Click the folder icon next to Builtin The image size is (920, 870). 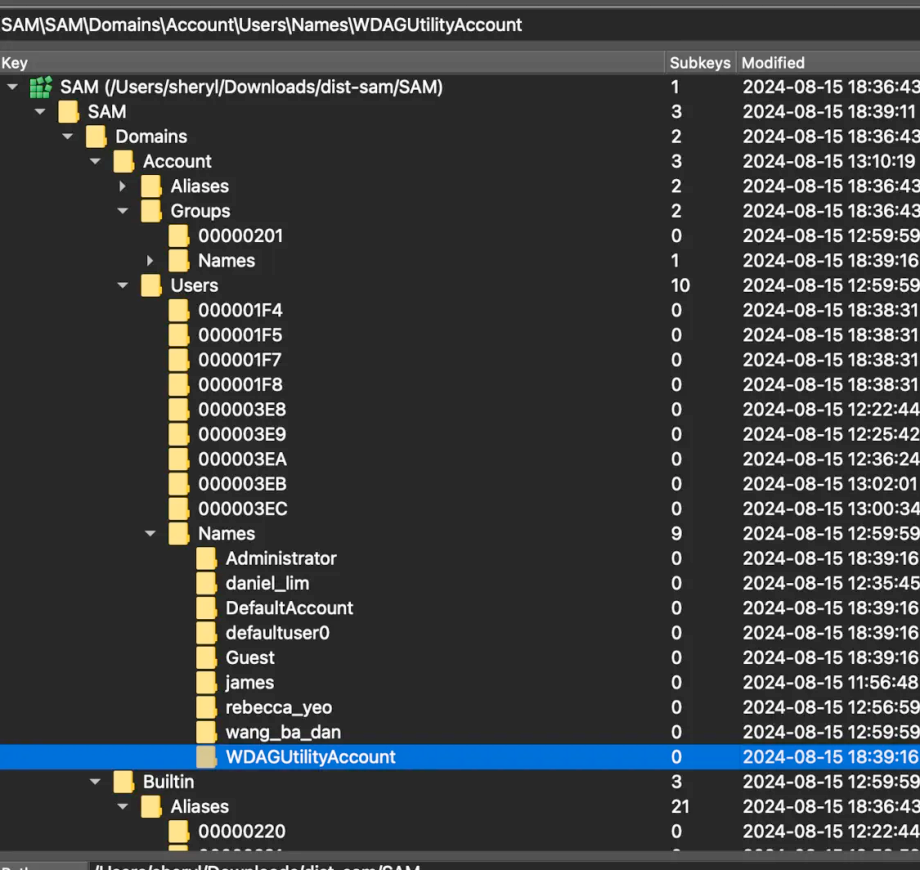tap(123, 781)
